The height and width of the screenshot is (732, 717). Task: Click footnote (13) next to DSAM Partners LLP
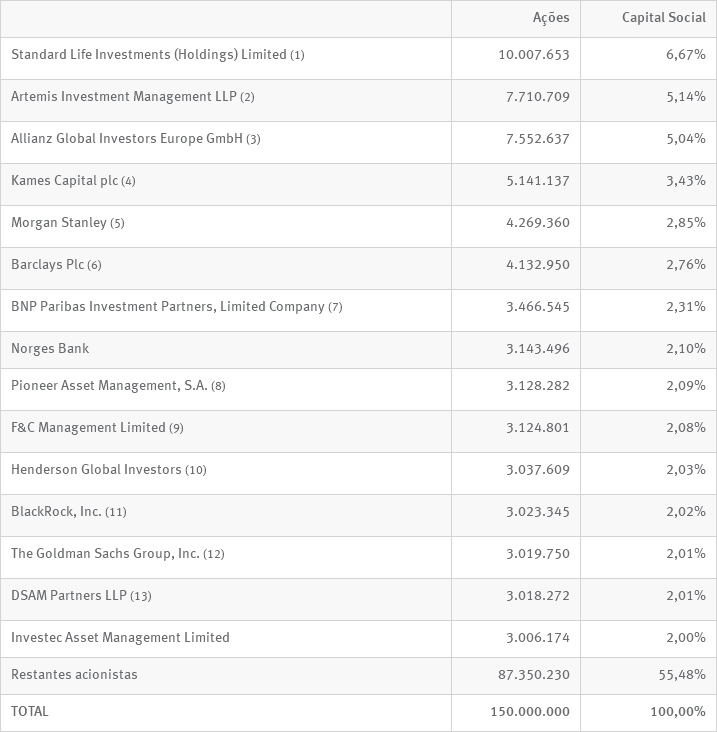141,596
